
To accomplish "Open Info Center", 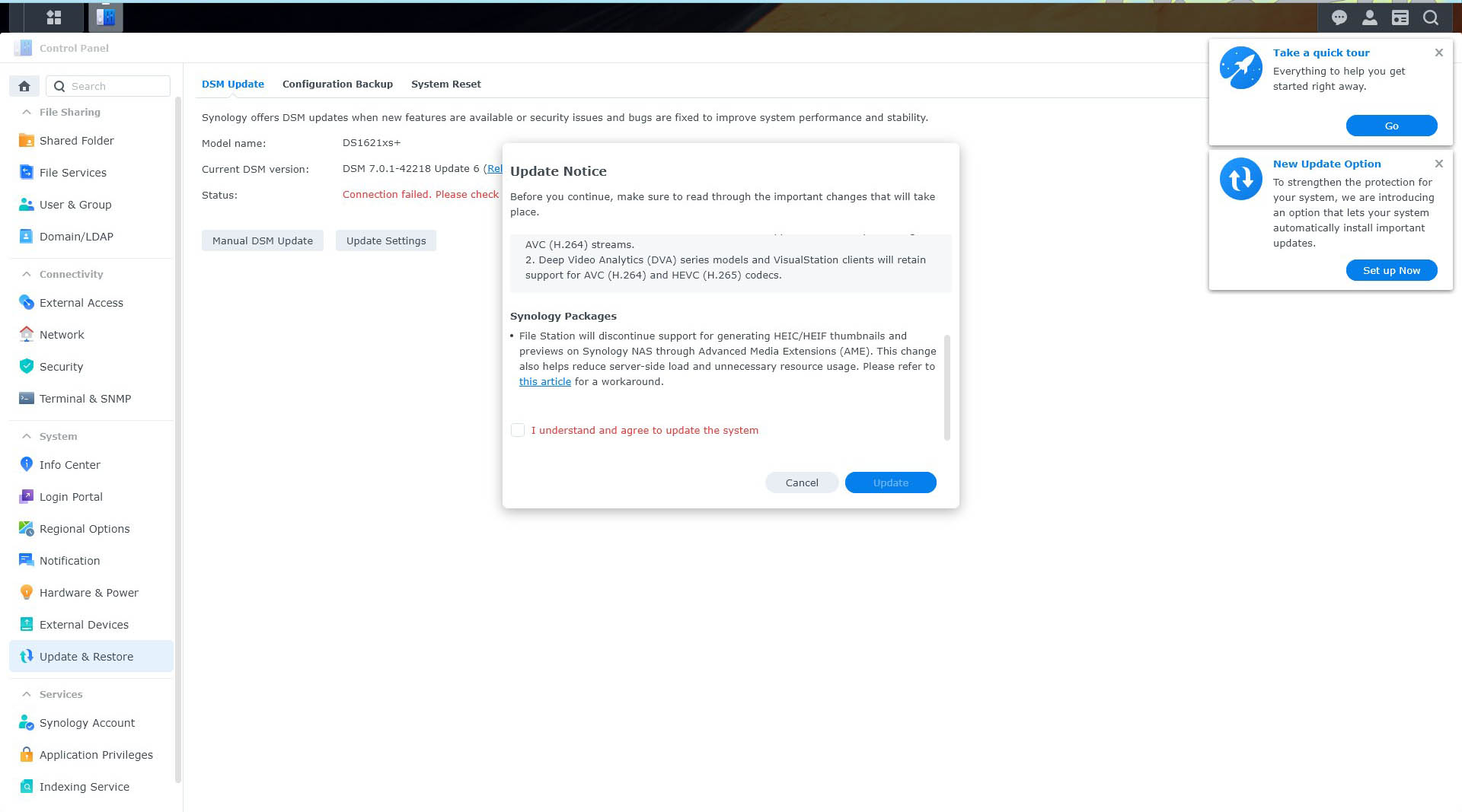I will point(91,465).
